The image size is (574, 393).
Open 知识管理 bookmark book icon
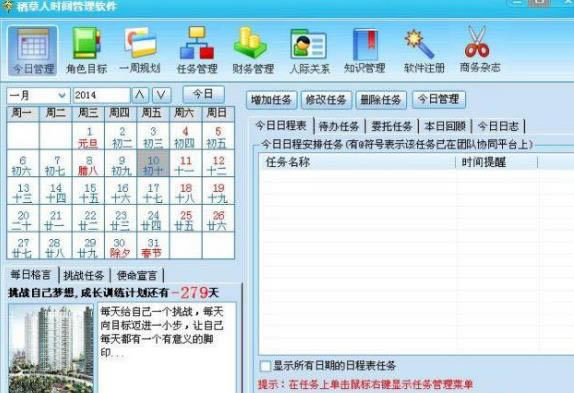click(x=365, y=50)
